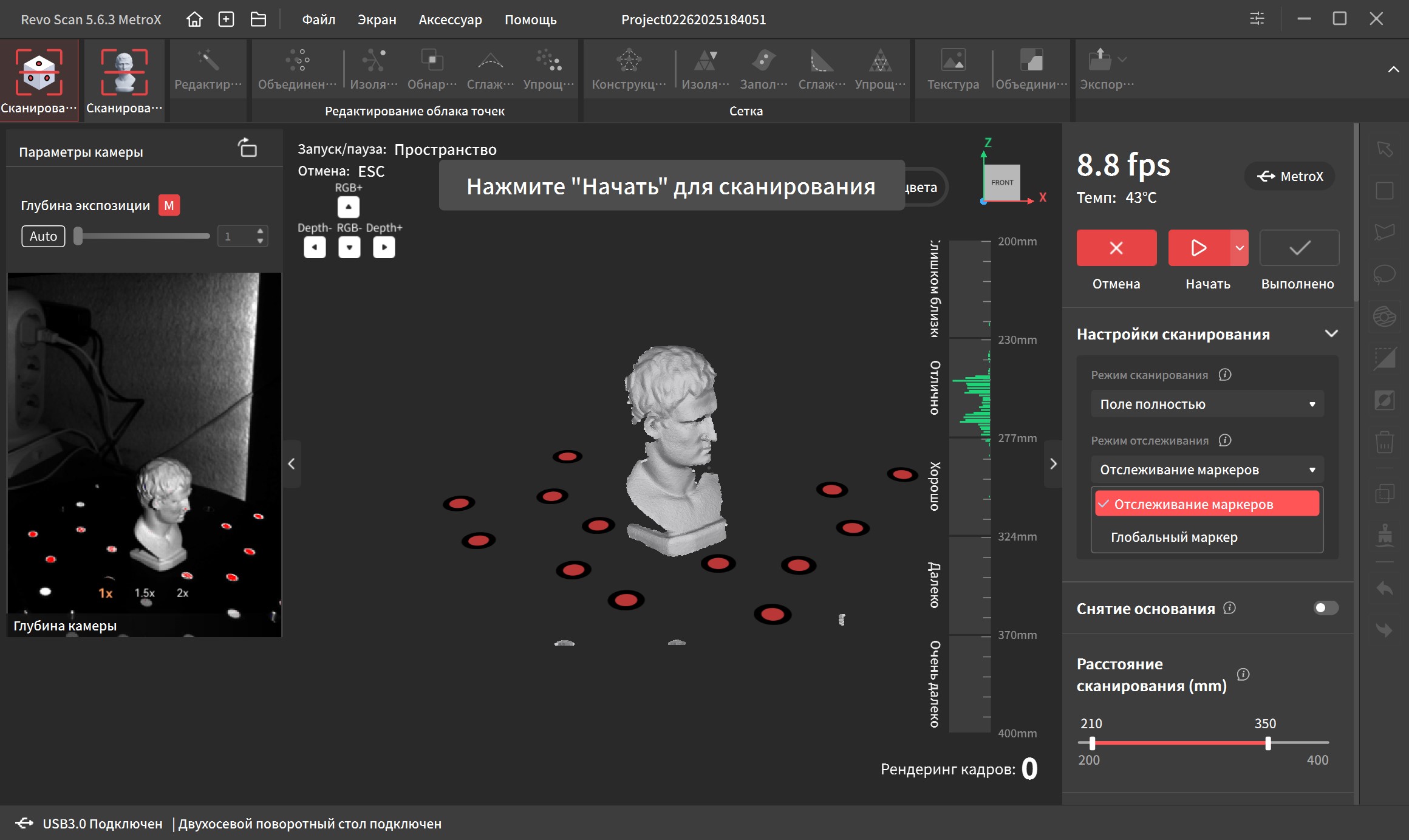Open project folder icon in title bar
Viewport: 1409px width, 840px height.
(258, 19)
